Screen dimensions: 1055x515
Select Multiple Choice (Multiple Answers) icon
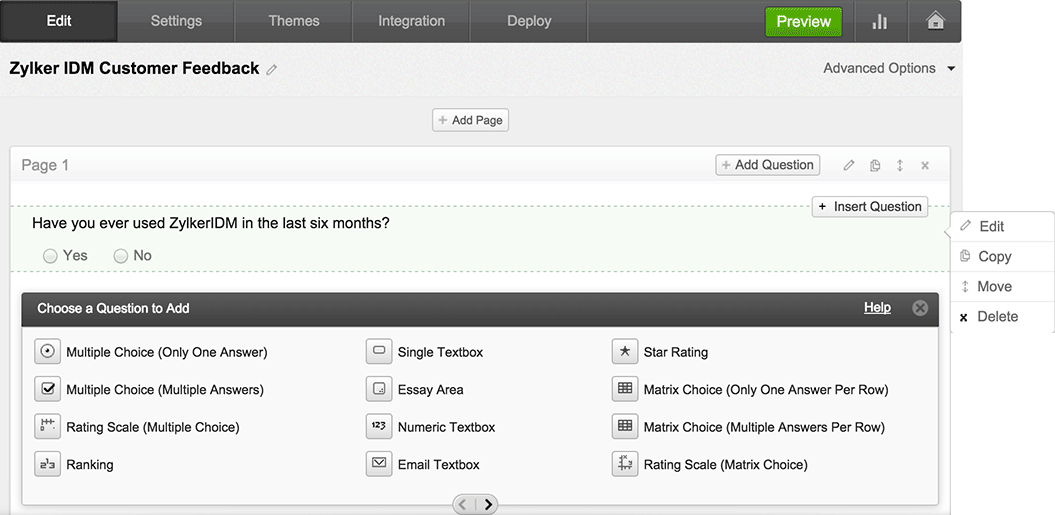(47, 389)
